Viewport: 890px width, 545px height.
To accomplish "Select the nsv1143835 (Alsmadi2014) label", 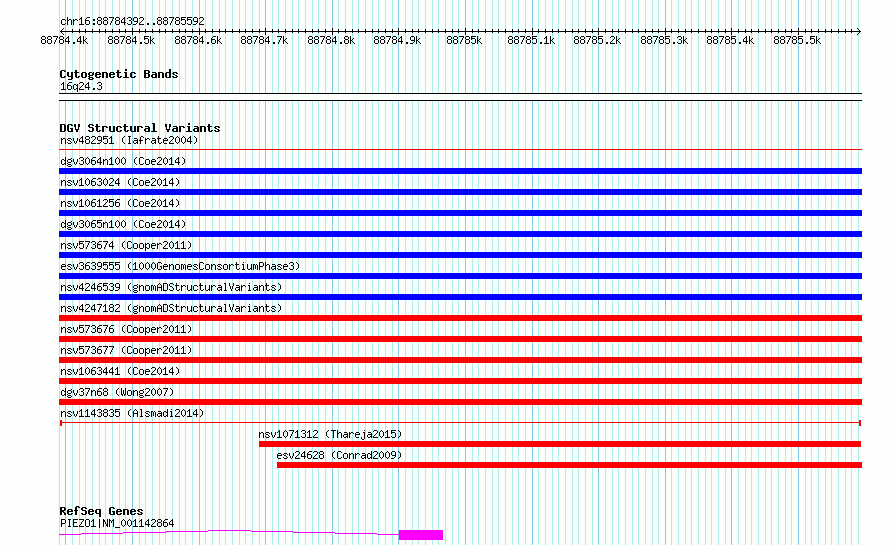I will (x=132, y=413).
